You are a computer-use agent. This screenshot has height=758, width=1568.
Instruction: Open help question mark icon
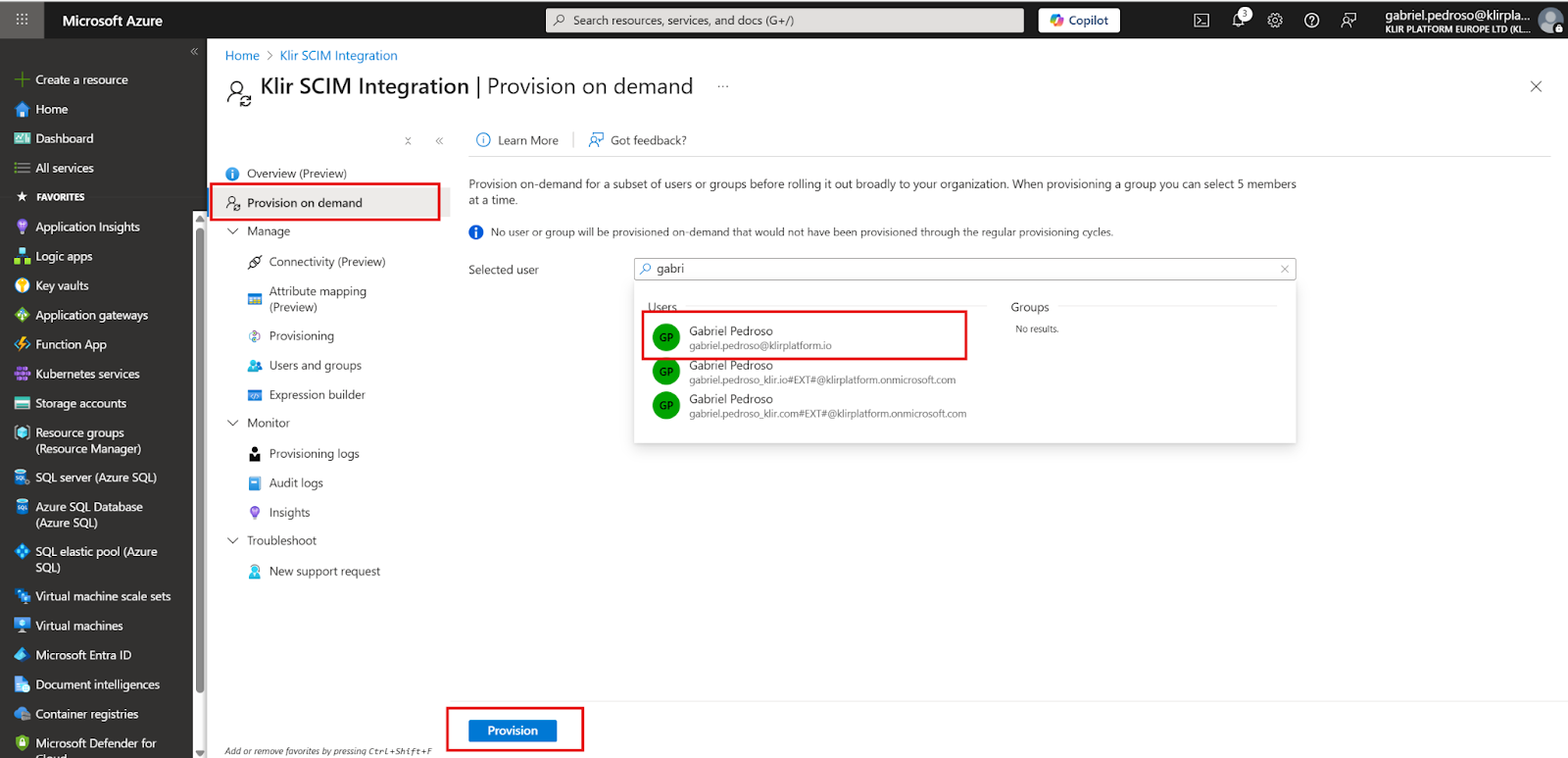coord(1311,21)
